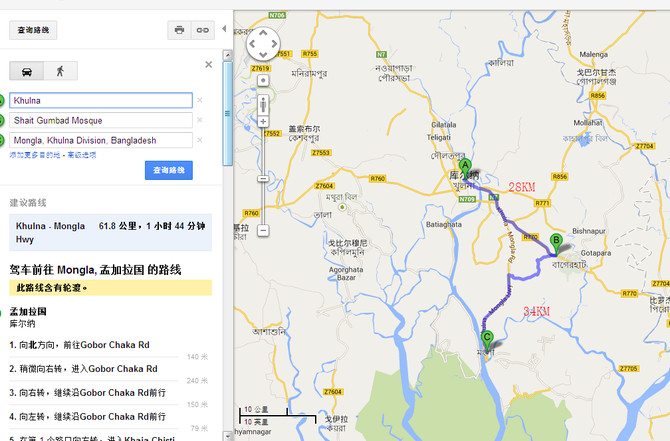Pan map left with compass arrow
Viewport: 670px width, 441px height.
[252, 44]
